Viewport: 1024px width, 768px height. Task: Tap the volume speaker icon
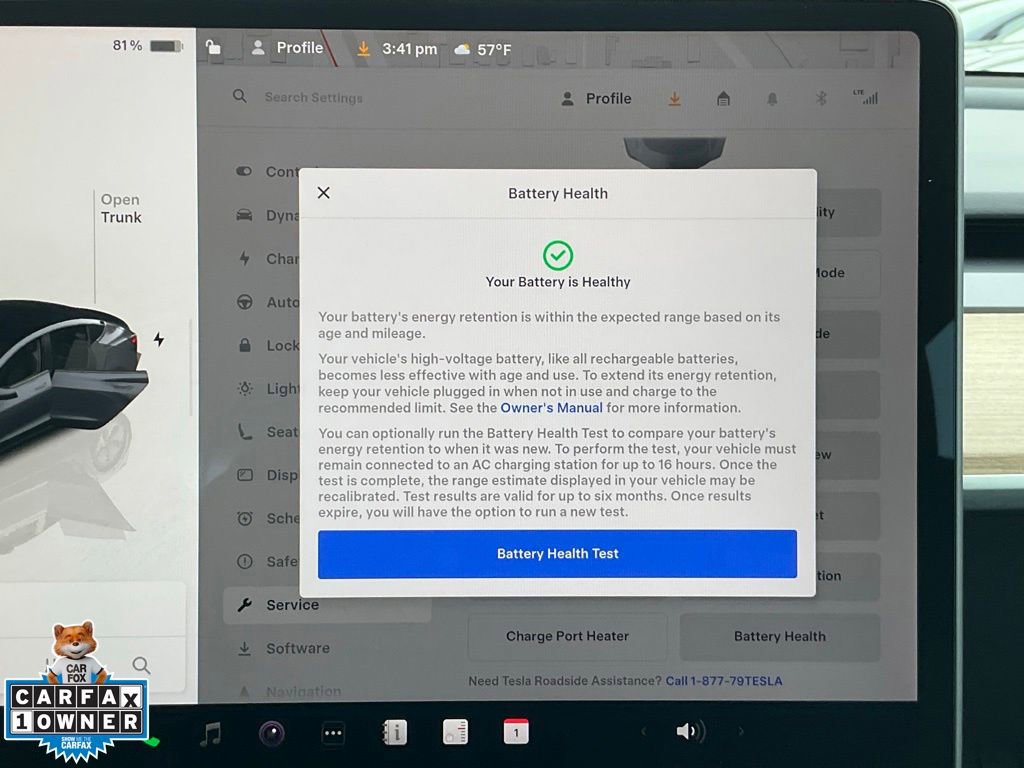(691, 731)
